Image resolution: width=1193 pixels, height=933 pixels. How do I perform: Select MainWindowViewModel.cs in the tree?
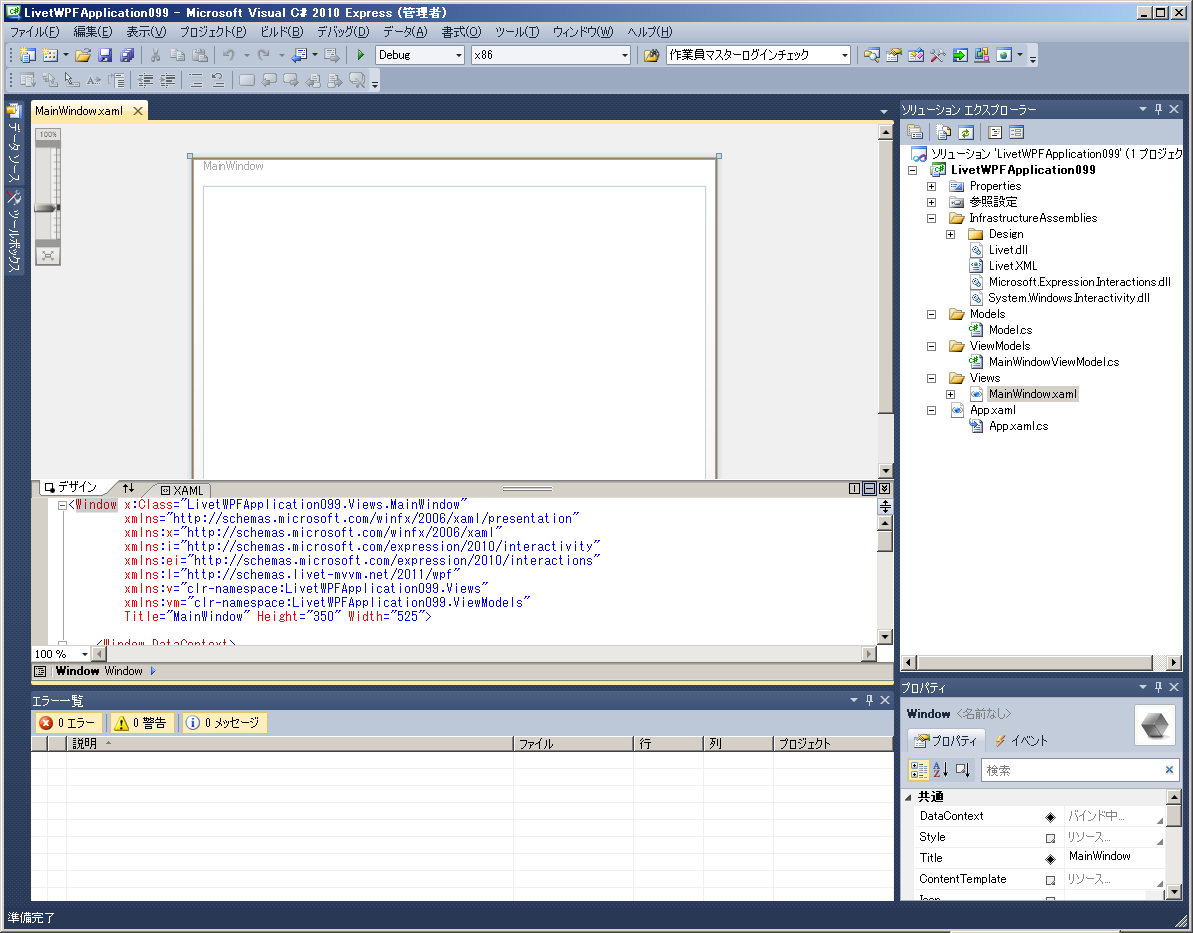[x=1054, y=362]
